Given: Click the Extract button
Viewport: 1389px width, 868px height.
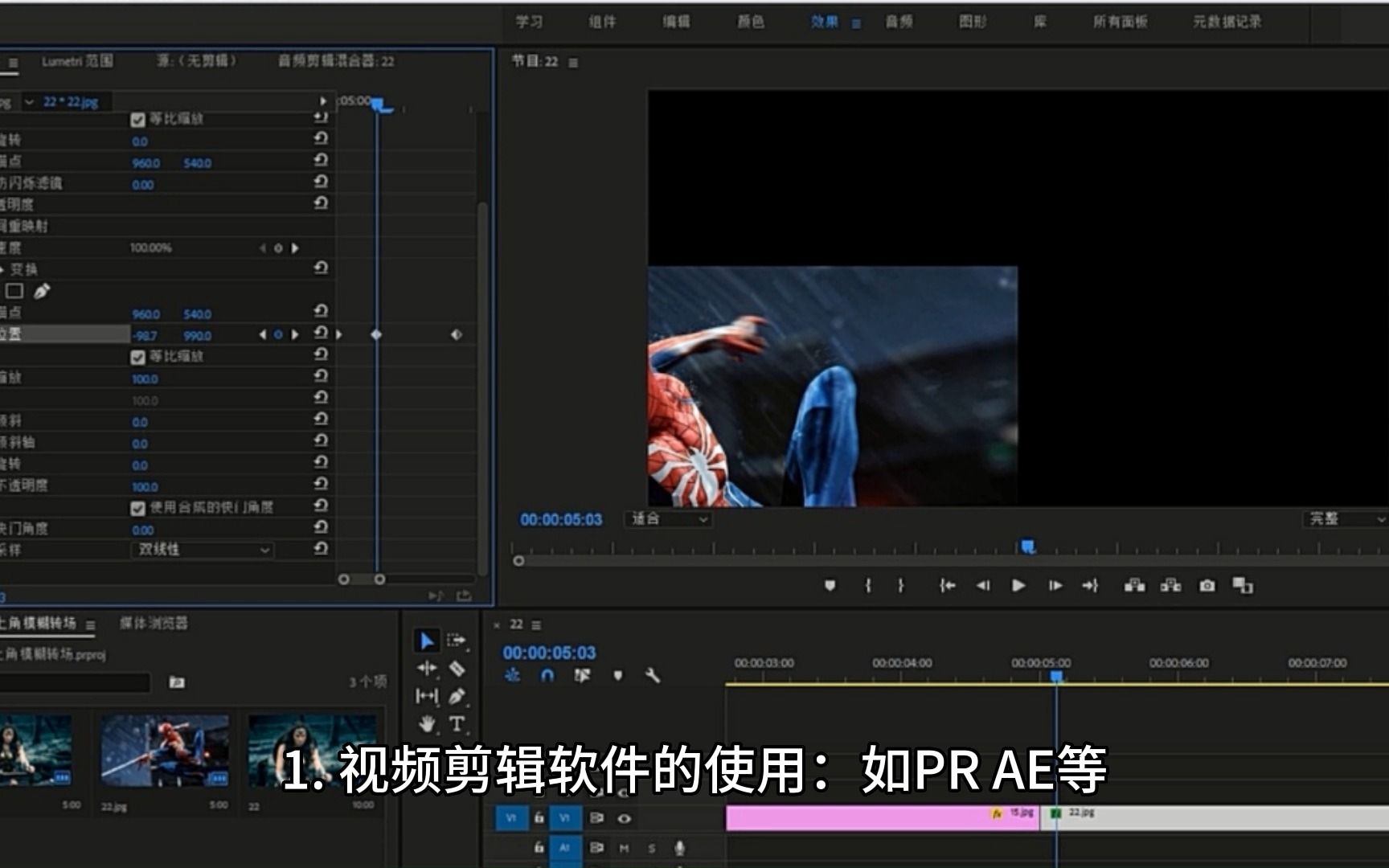Looking at the screenshot, I should click(1171, 586).
